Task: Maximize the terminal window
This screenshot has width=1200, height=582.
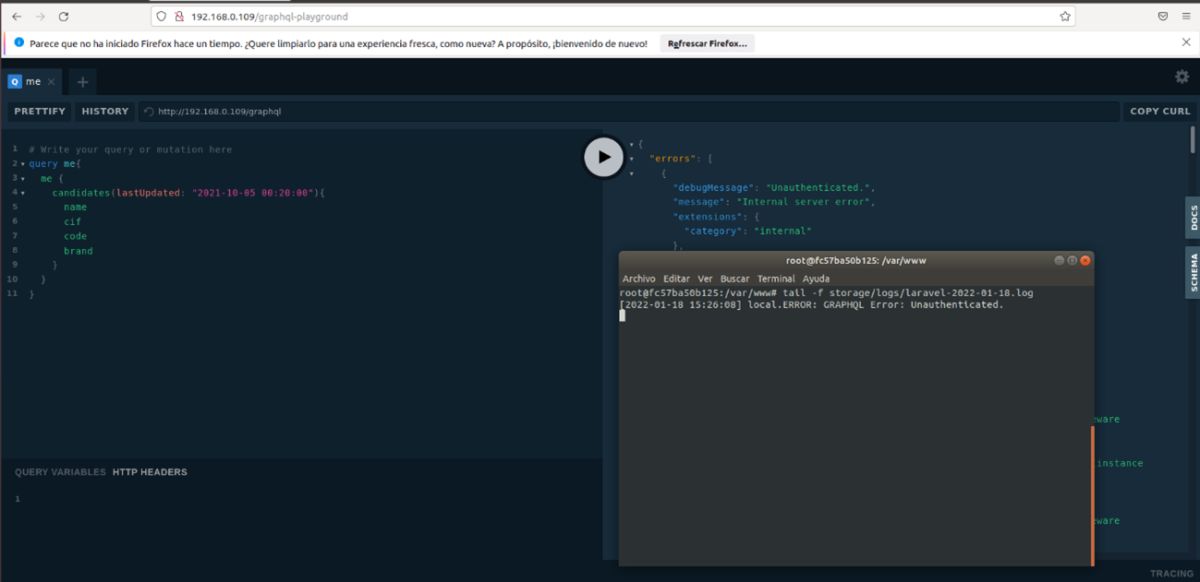Action: click(1072, 260)
